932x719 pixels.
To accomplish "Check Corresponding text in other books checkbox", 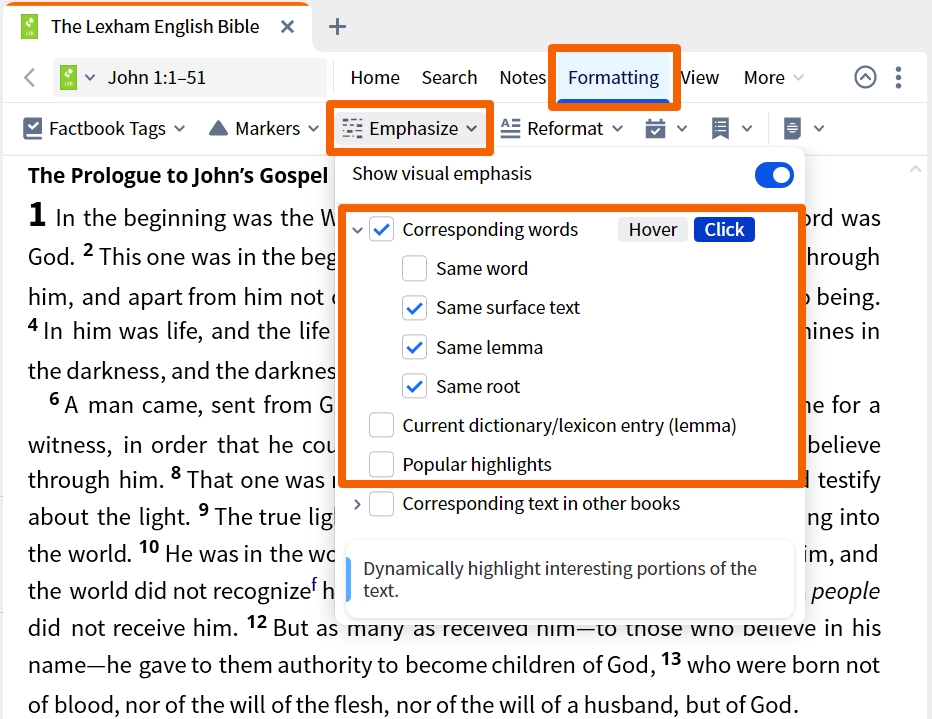I will (382, 504).
